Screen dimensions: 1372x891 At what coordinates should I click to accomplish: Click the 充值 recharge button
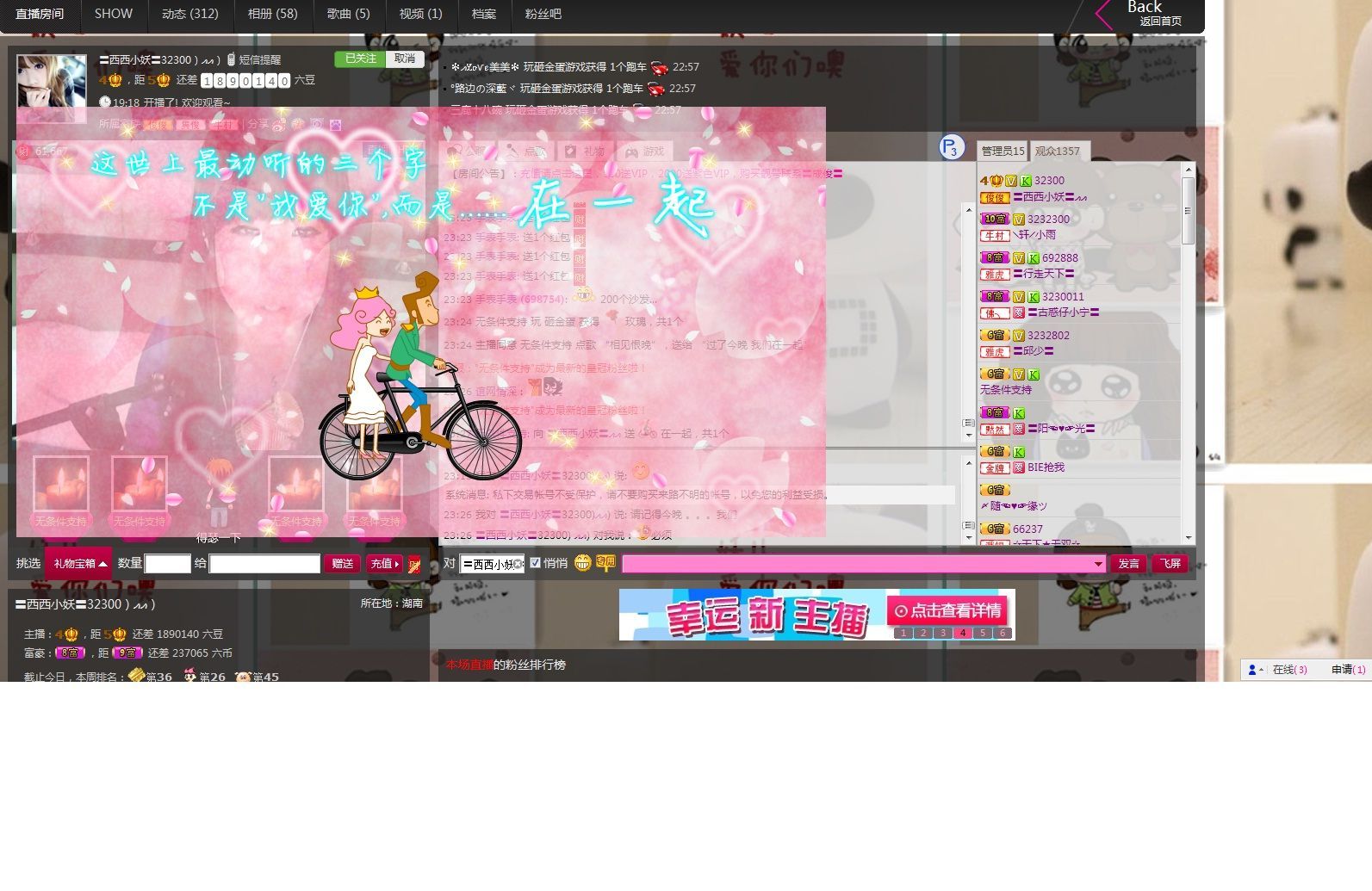coord(384,563)
